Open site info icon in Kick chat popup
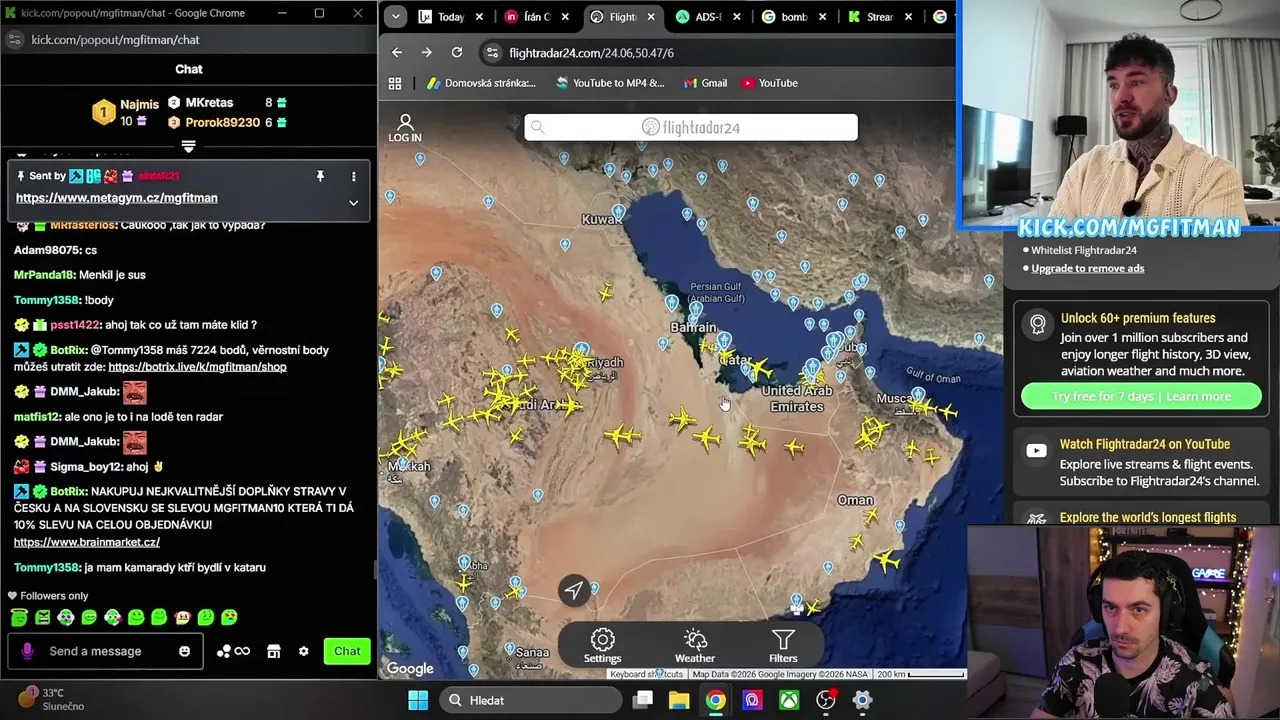The width and height of the screenshot is (1280, 720). [x=14, y=39]
